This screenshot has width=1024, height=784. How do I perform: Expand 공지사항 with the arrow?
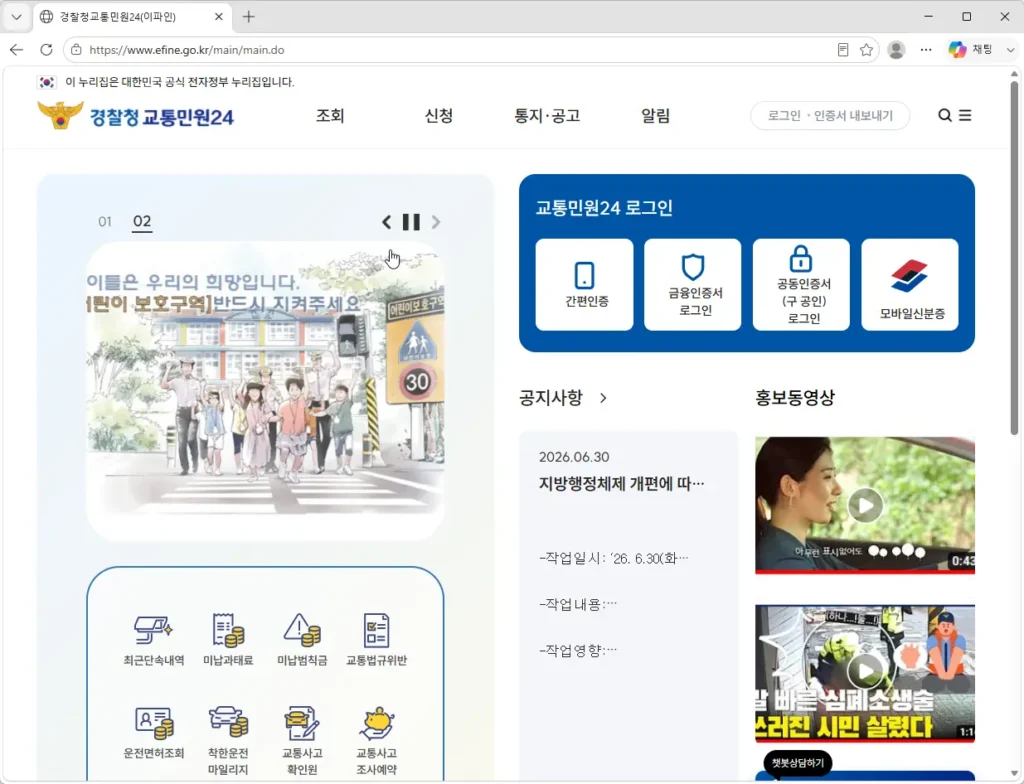pos(603,398)
